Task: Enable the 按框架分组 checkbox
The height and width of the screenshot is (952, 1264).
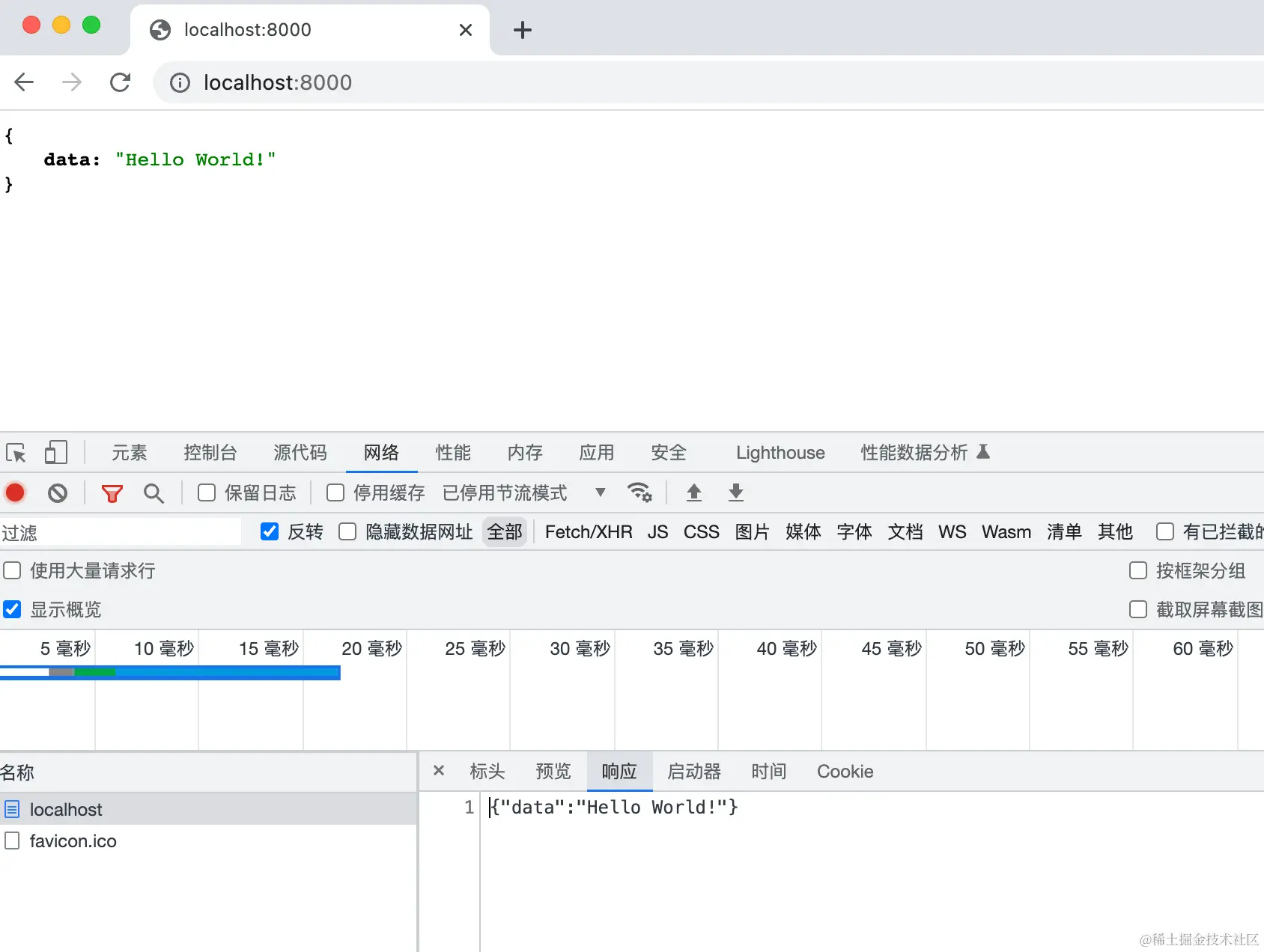Action: [x=1138, y=570]
